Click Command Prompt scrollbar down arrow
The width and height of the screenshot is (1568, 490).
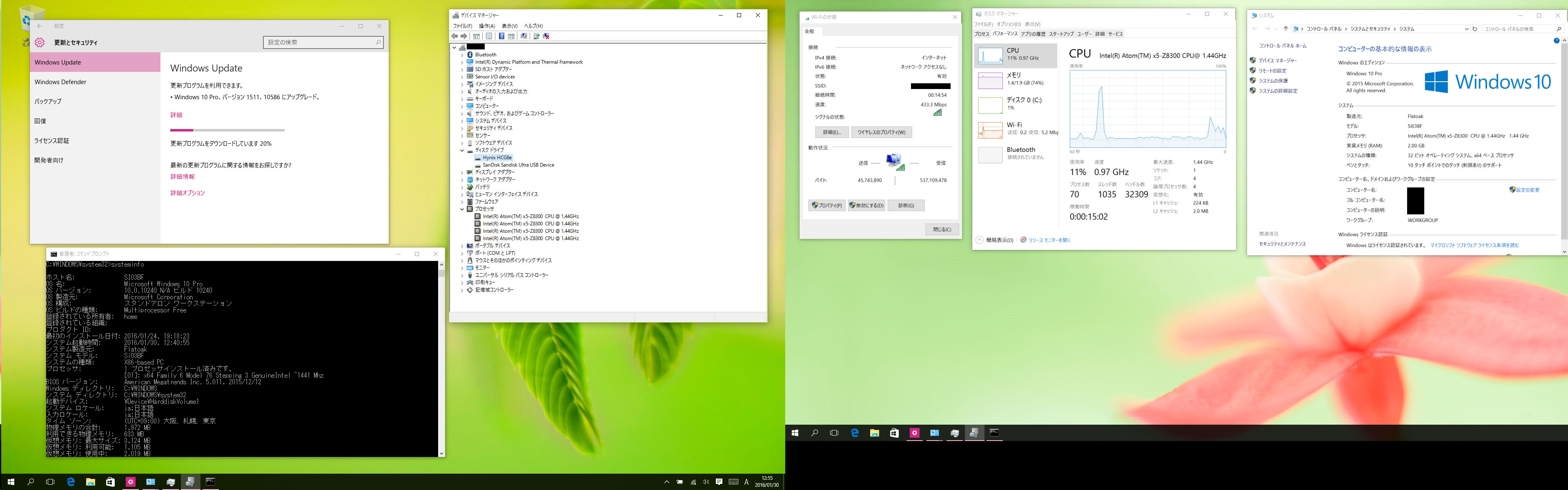point(441,454)
